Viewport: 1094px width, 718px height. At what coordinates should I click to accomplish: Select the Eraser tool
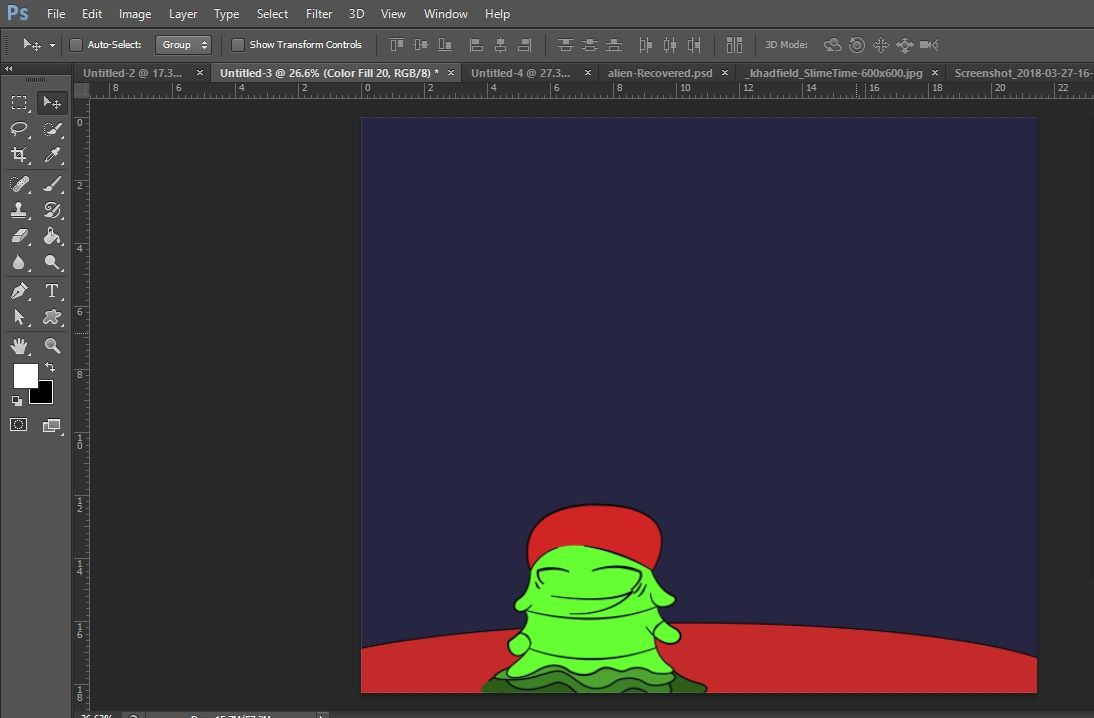point(19,236)
